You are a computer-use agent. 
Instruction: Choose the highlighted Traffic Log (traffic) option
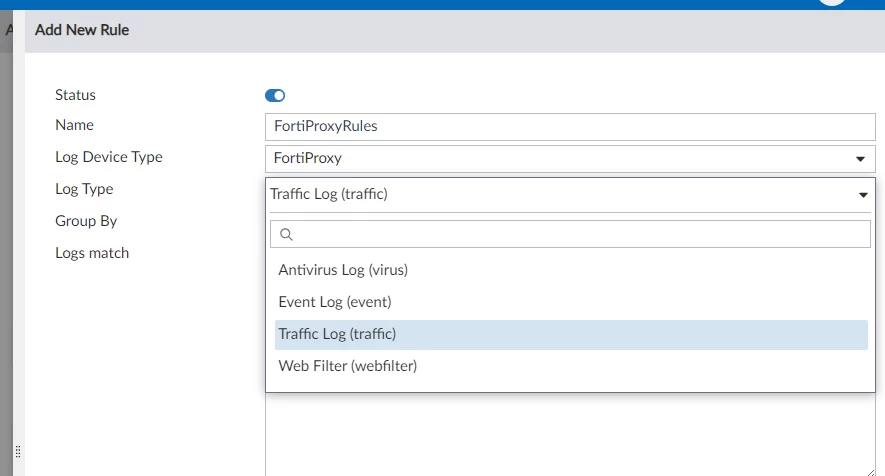571,334
